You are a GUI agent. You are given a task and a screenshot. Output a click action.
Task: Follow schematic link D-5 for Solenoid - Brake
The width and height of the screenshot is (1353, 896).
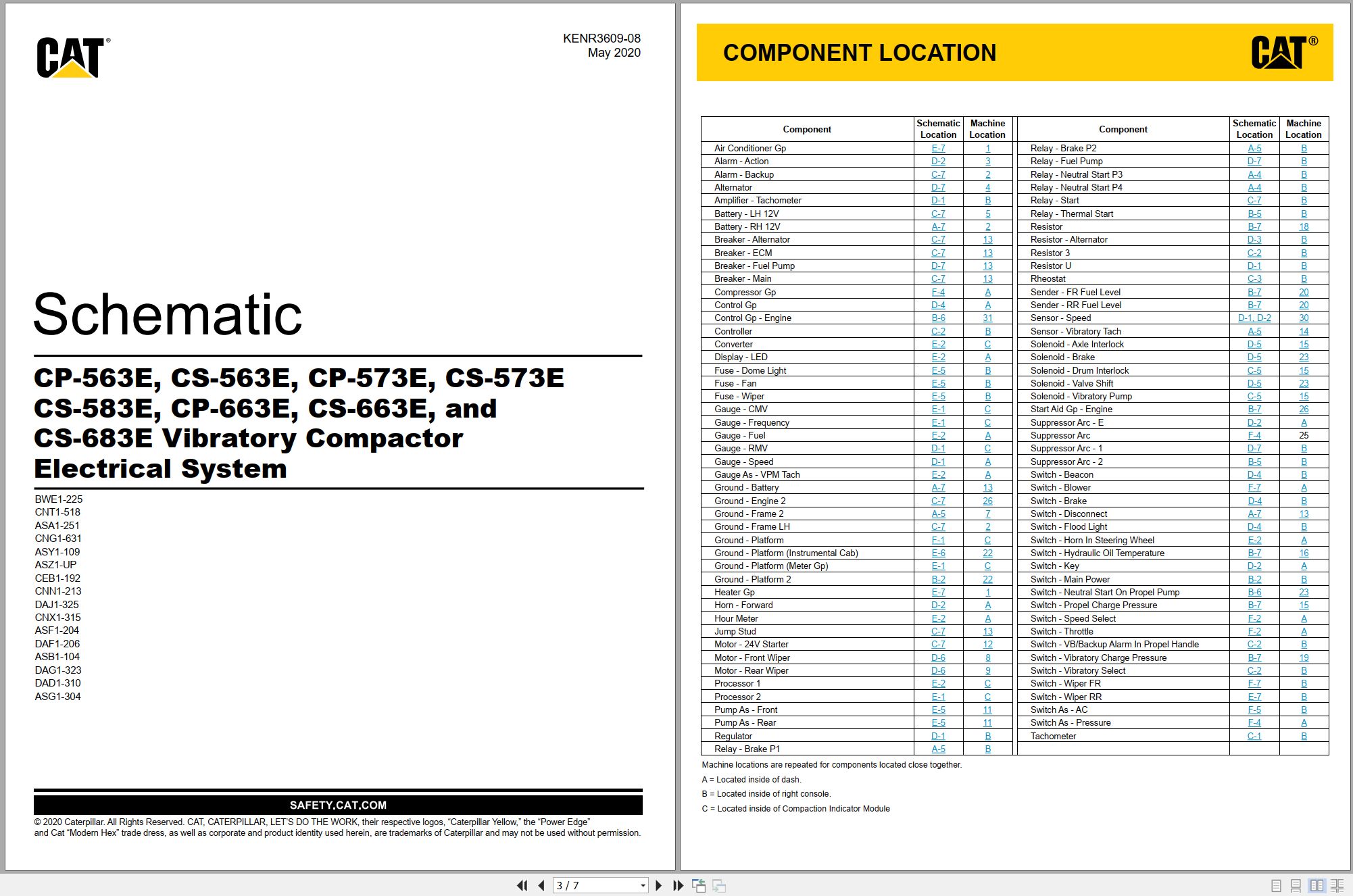click(1254, 357)
